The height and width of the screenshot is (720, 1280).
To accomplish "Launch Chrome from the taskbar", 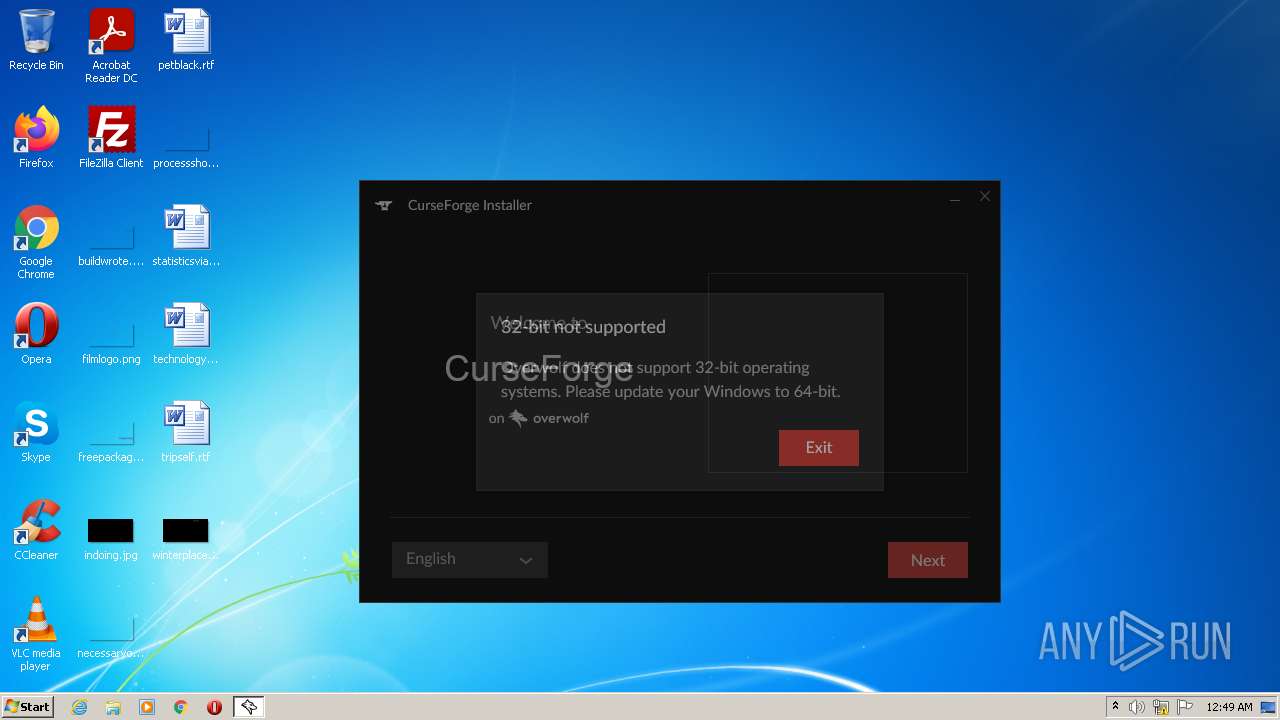I will pos(181,707).
